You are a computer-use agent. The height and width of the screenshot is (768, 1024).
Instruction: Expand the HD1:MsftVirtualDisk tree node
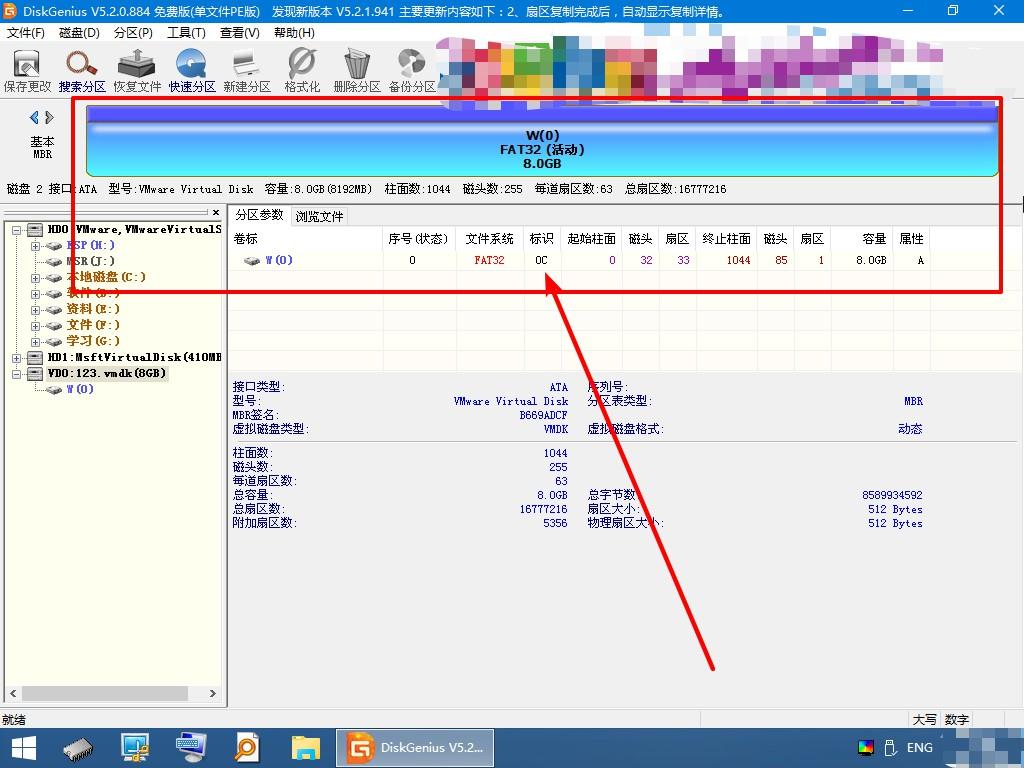point(17,357)
